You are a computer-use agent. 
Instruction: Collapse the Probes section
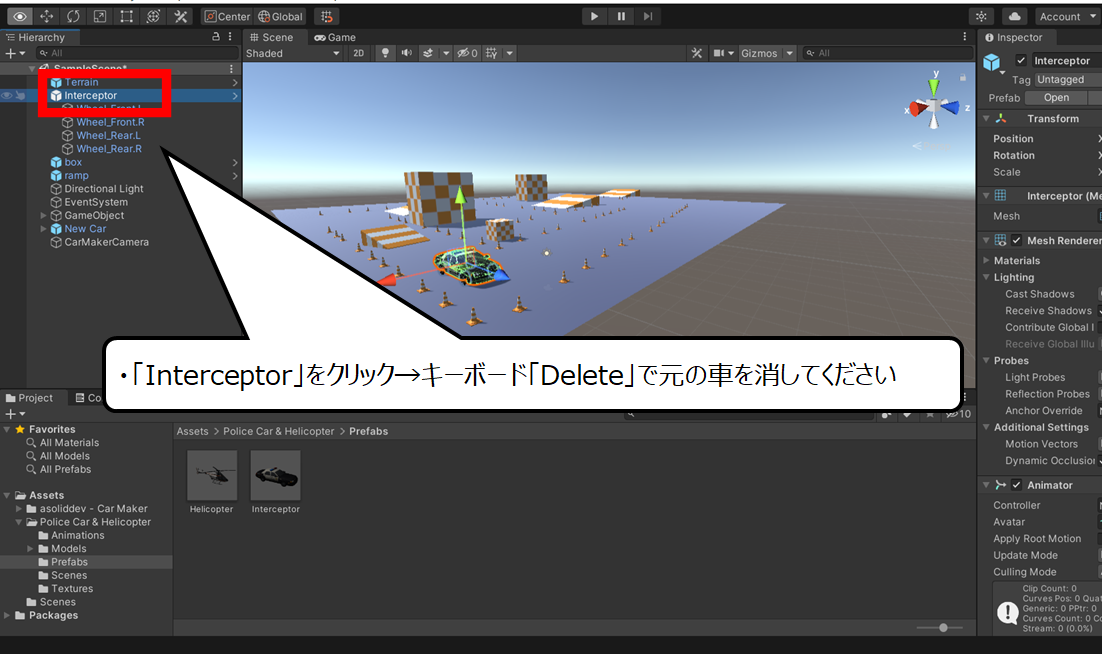click(986, 360)
